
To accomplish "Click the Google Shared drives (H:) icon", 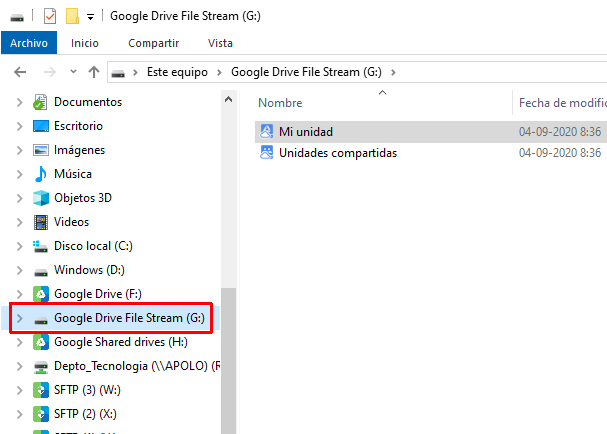I will coord(41,342).
